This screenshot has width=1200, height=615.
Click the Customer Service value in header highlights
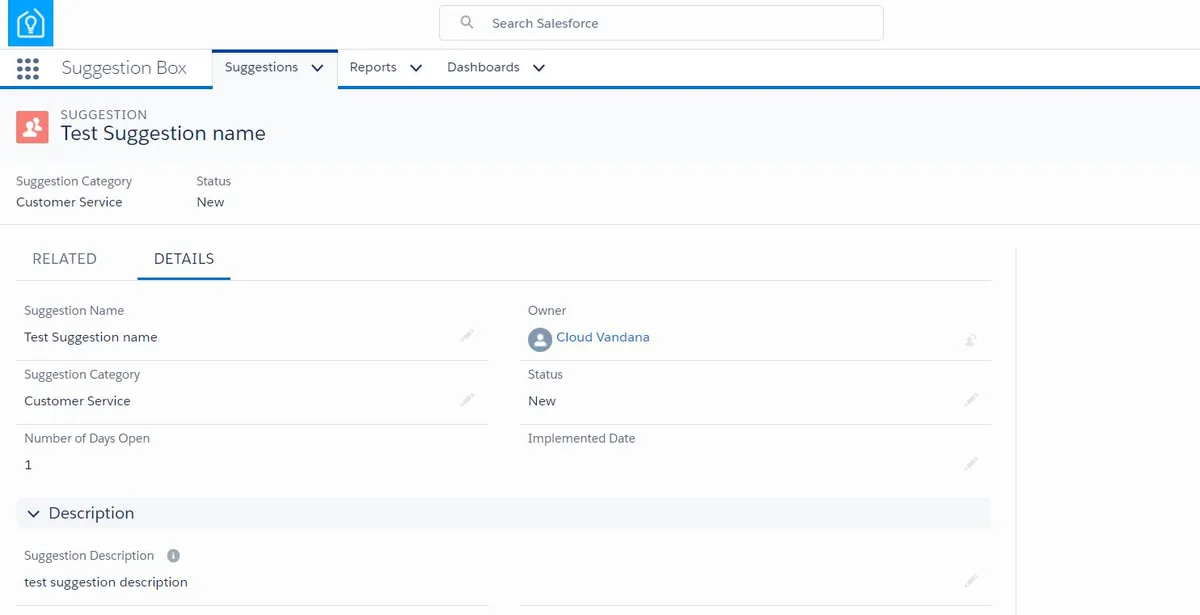(69, 202)
